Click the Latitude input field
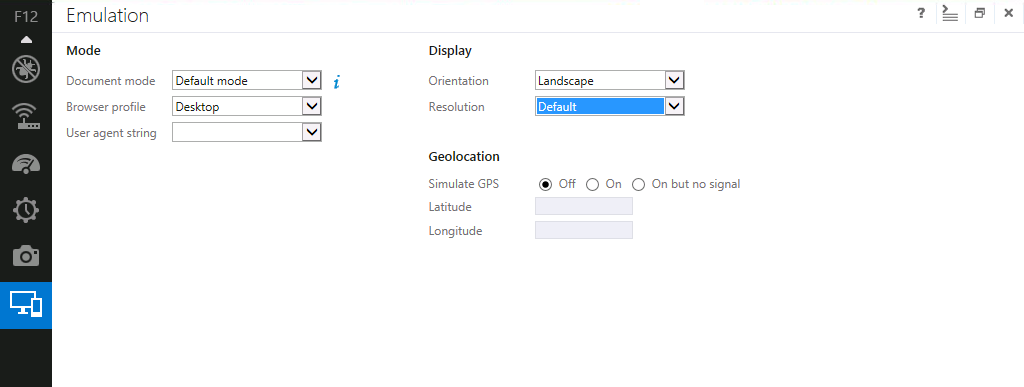1024x387 pixels. tap(584, 206)
